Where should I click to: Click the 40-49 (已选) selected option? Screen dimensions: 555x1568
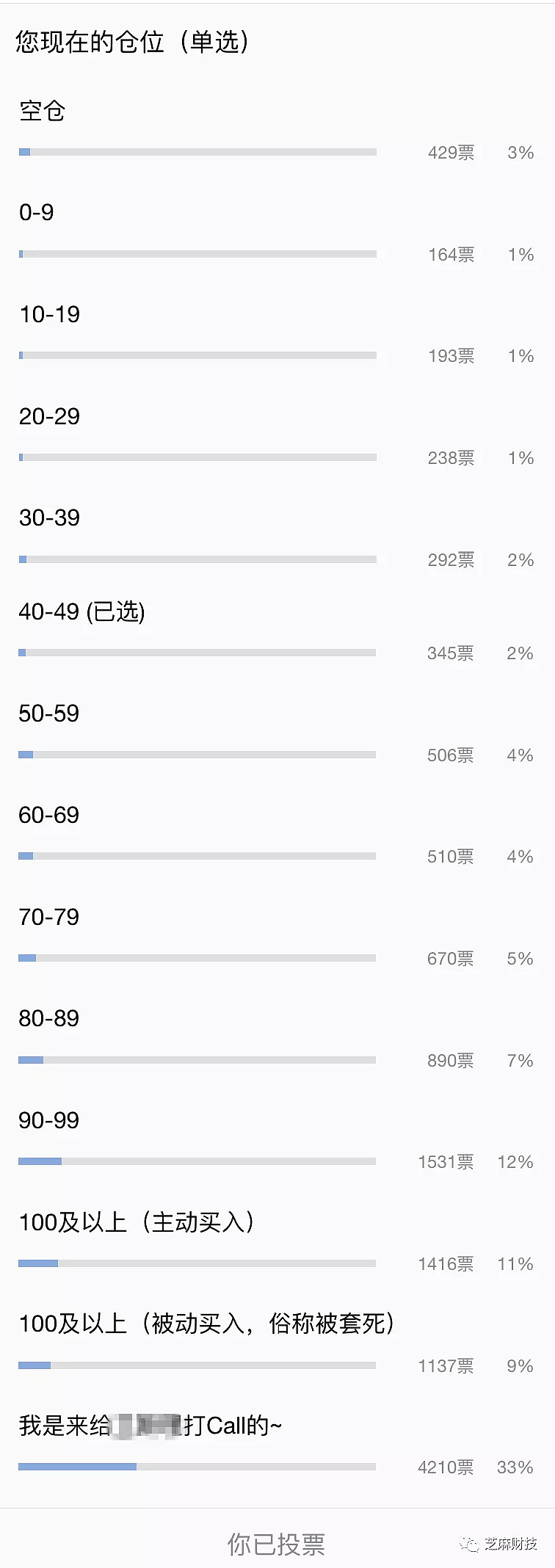pos(81,611)
